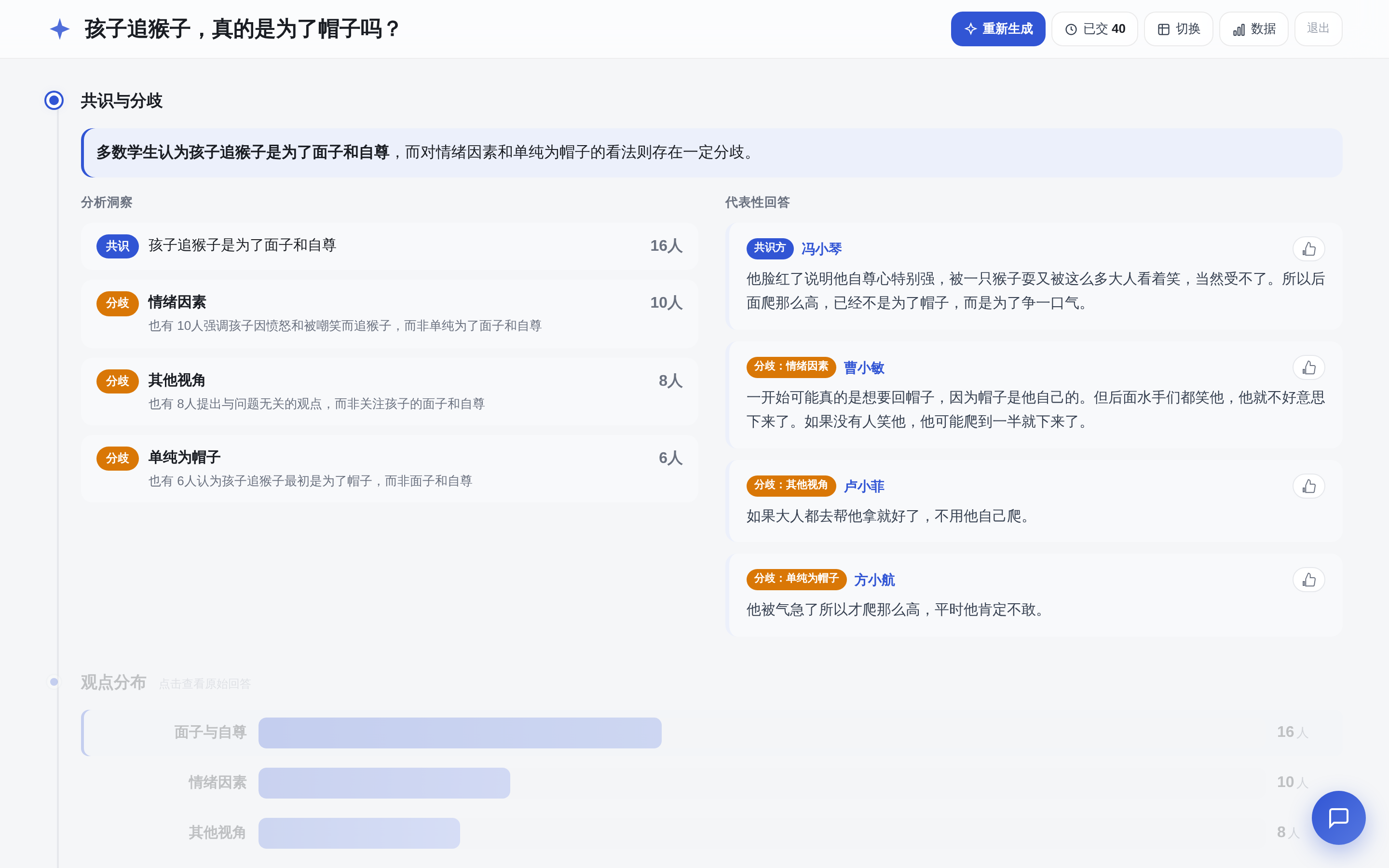Viewport: 1389px width, 868px height.
Task: Click the 共识与分歧 heading
Action: 122,100
